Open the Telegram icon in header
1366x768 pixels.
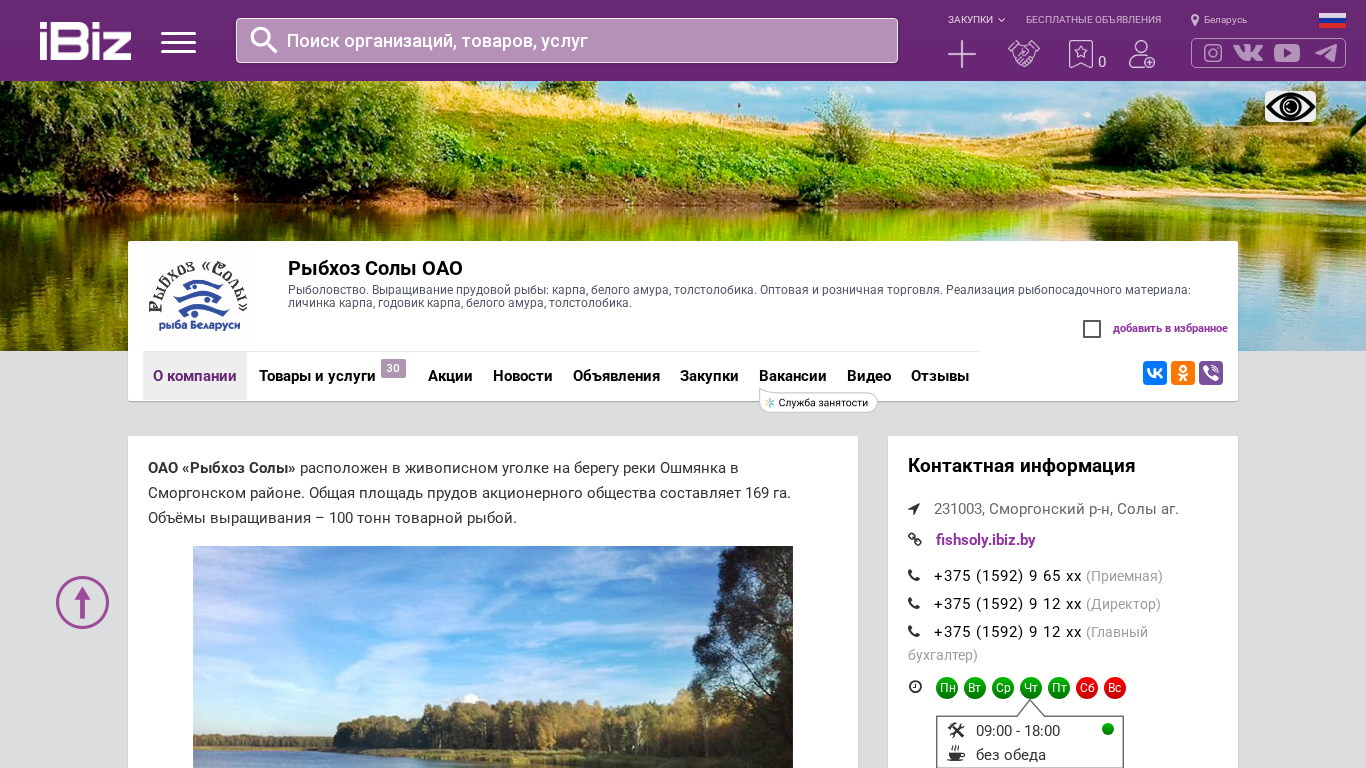tap(1326, 53)
